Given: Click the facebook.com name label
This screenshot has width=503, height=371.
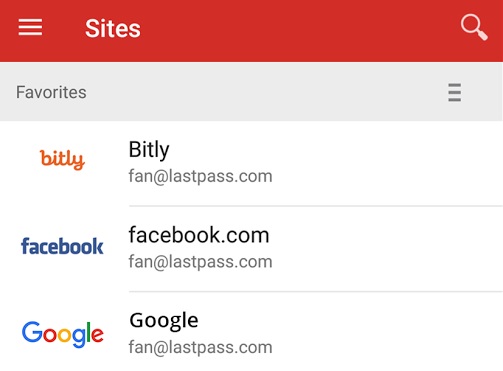Looking at the screenshot, I should [x=199, y=235].
